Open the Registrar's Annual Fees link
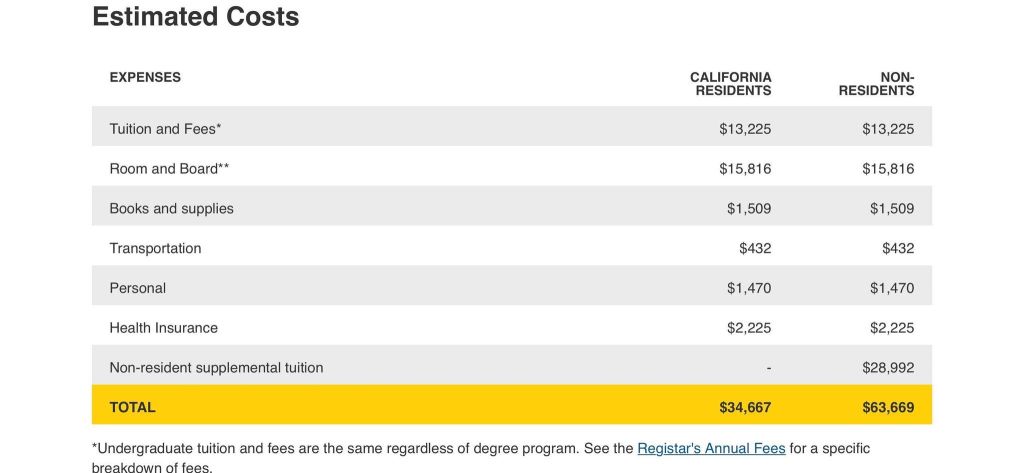The width and height of the screenshot is (1024, 473). tap(711, 448)
